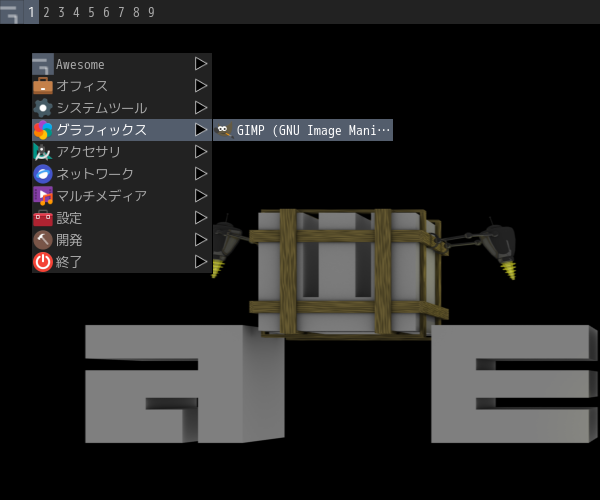Viewport: 600px width, 500px height.
Task: Click the colorful flower icon beside グラフィックス
Action: pyautogui.click(x=43, y=130)
